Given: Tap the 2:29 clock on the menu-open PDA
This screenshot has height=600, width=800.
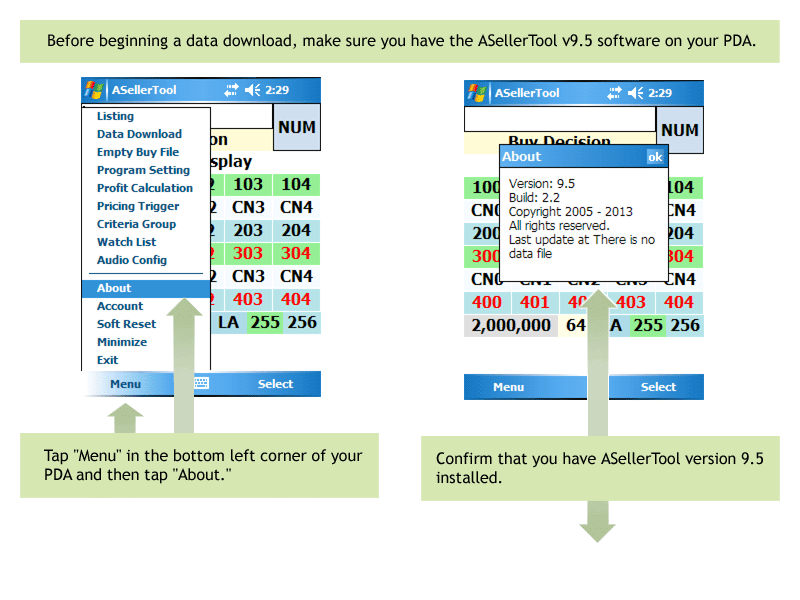Looking at the screenshot, I should tap(277, 90).
